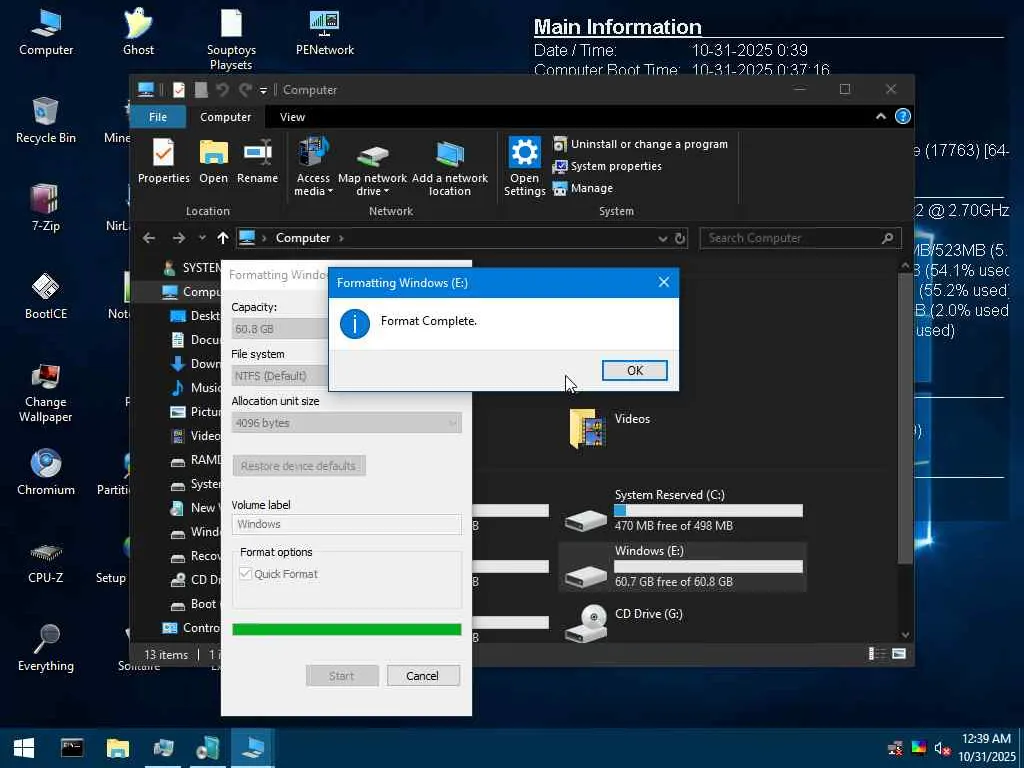Go up one folder level
Screen dimensions: 1024x768
pyautogui.click(x=223, y=238)
